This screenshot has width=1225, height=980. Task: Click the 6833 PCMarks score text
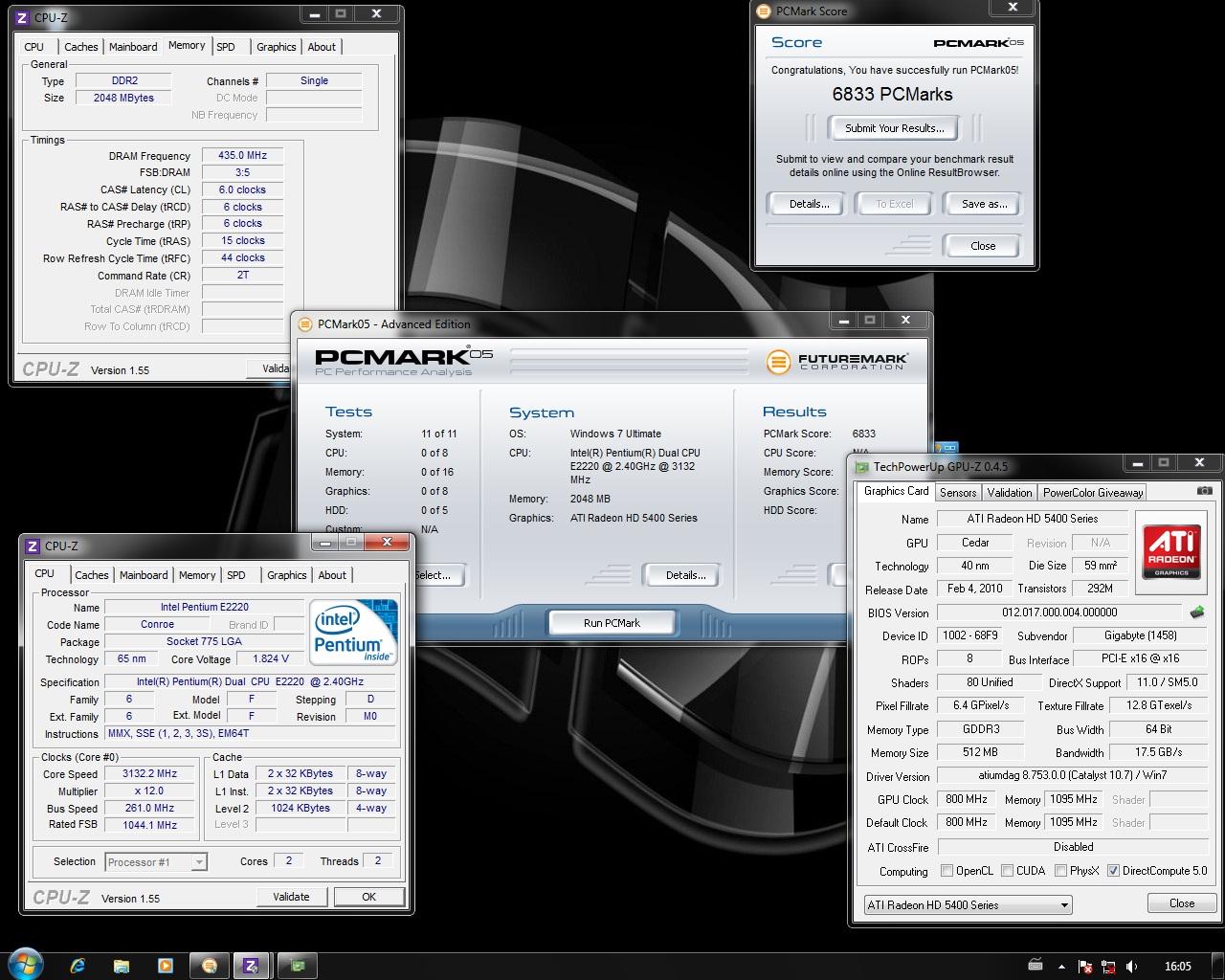point(892,94)
